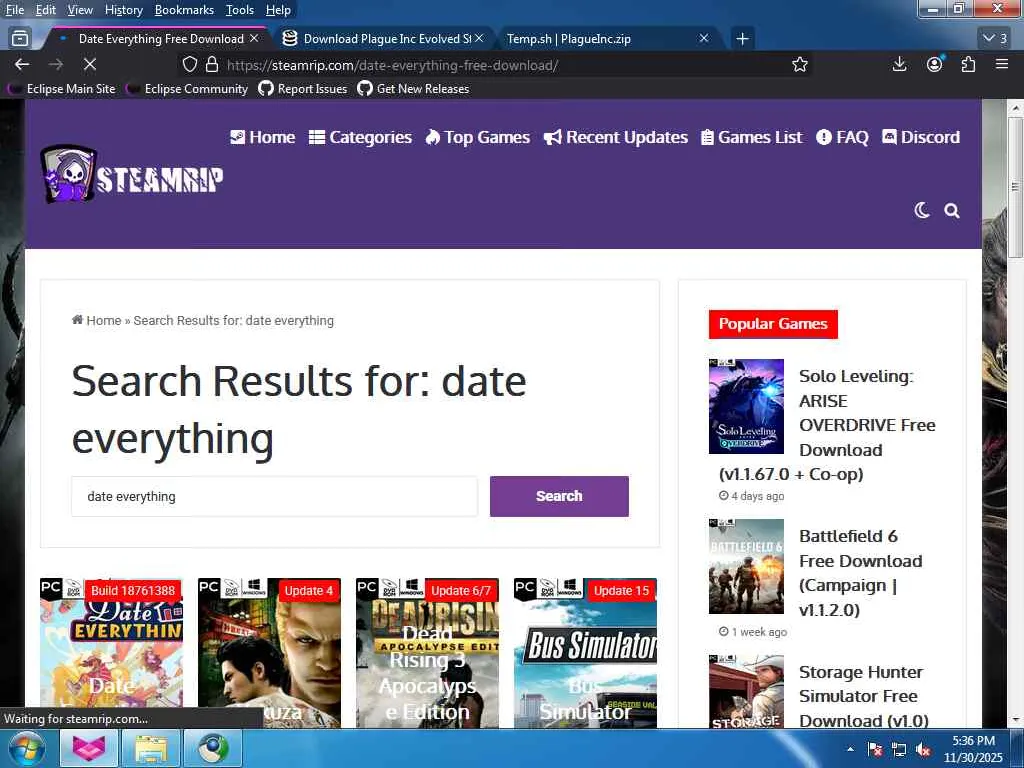Click the Storage Hunter Simulator cover image
Viewport: 1024px width, 768px height.
point(746,692)
